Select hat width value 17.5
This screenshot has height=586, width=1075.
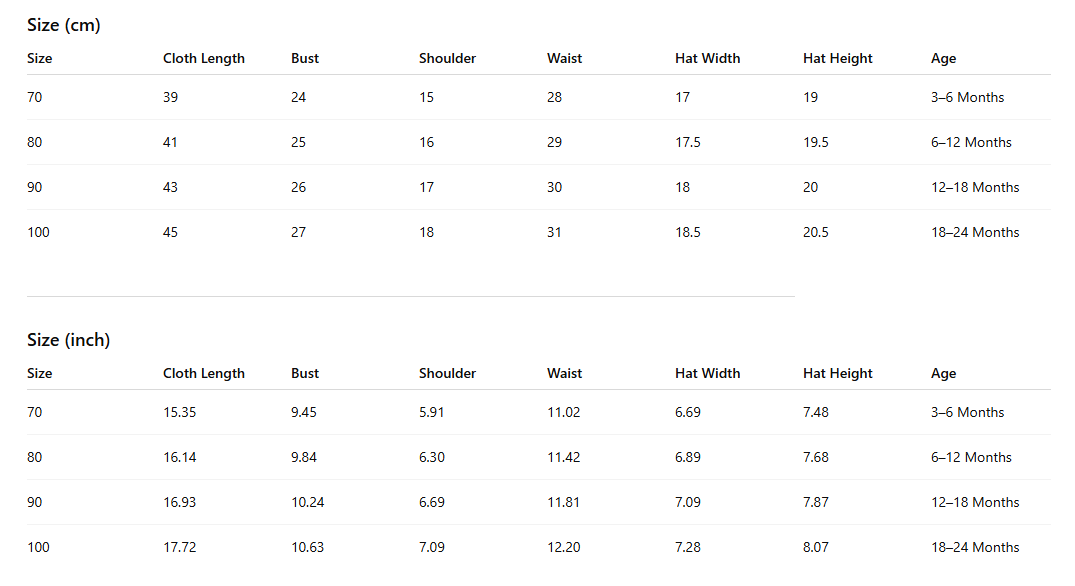pos(687,143)
